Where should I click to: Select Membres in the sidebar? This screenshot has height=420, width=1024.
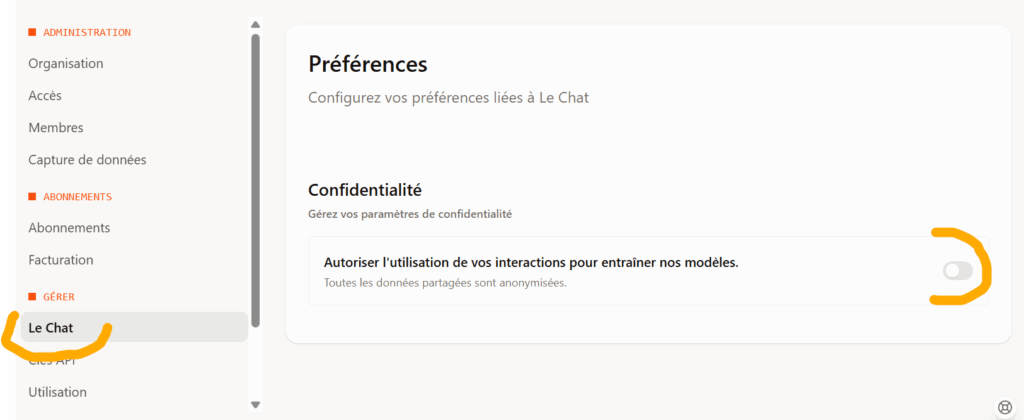coord(56,128)
